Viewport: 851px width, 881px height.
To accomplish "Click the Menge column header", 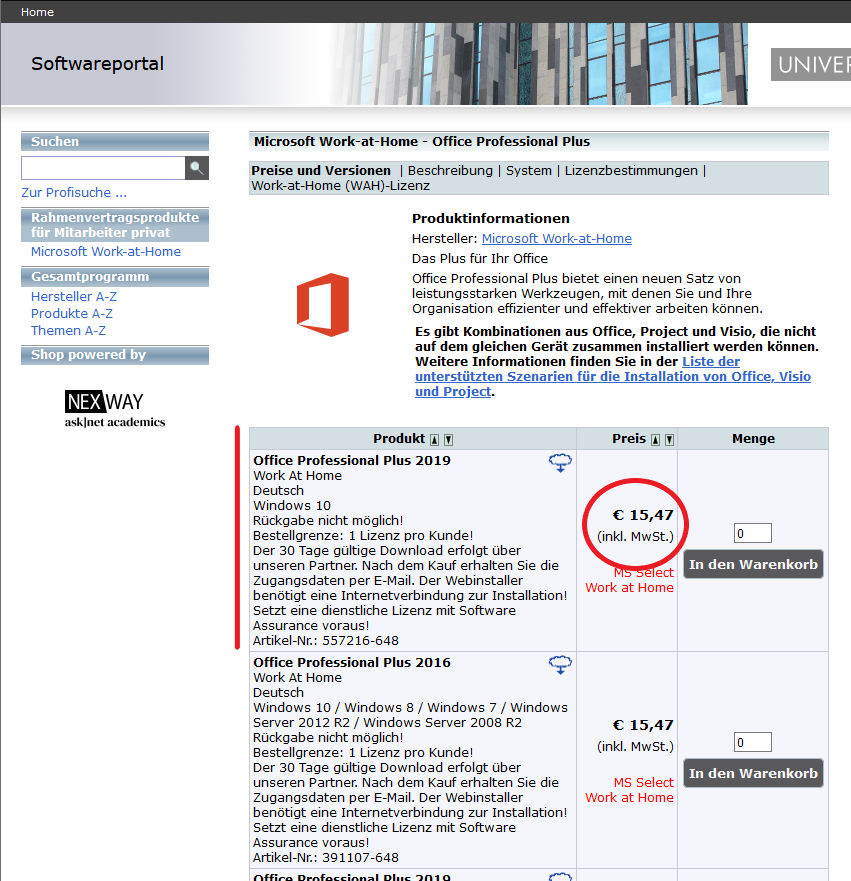I will (753, 439).
